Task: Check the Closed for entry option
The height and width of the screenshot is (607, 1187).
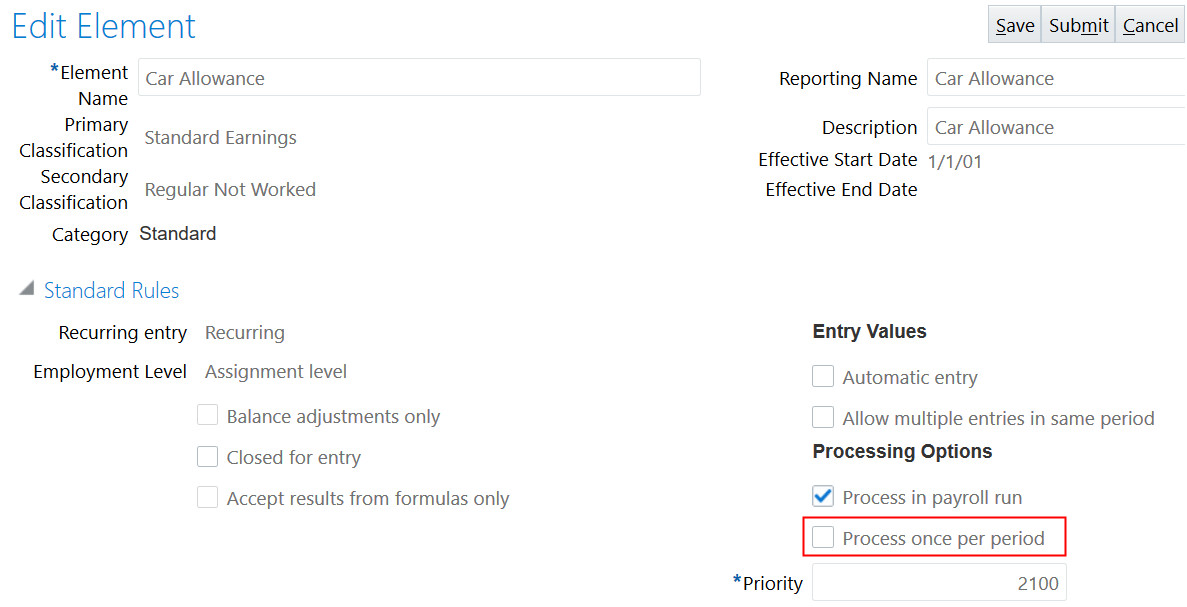Action: click(208, 457)
